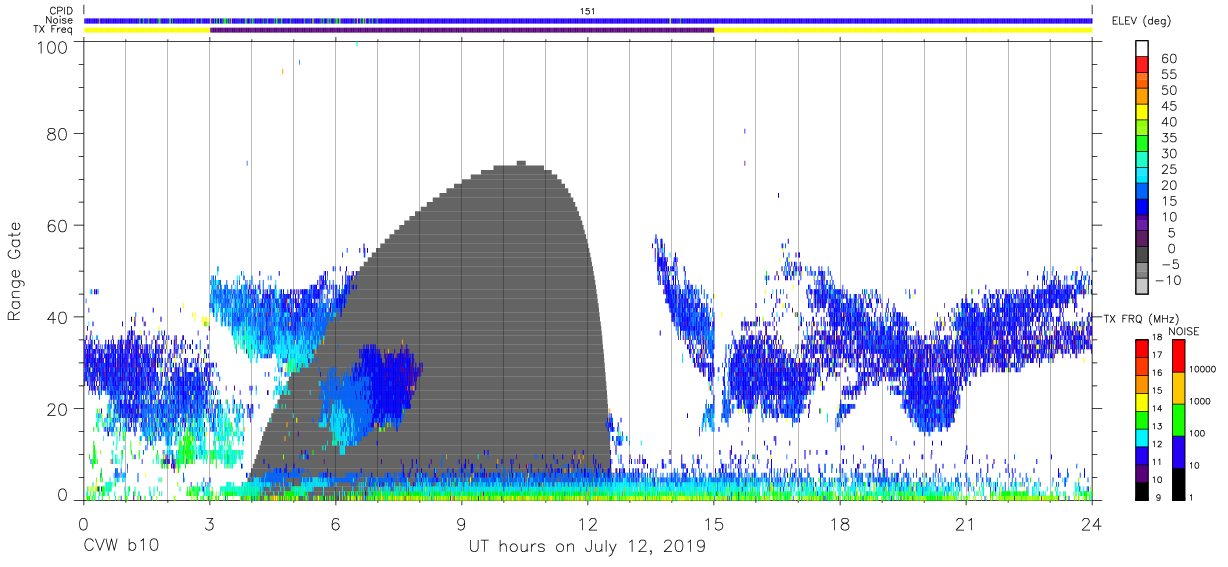This screenshot has width=1228, height=567.
Task: Click the 'CVW b10' label
Action: pyautogui.click(x=120, y=547)
